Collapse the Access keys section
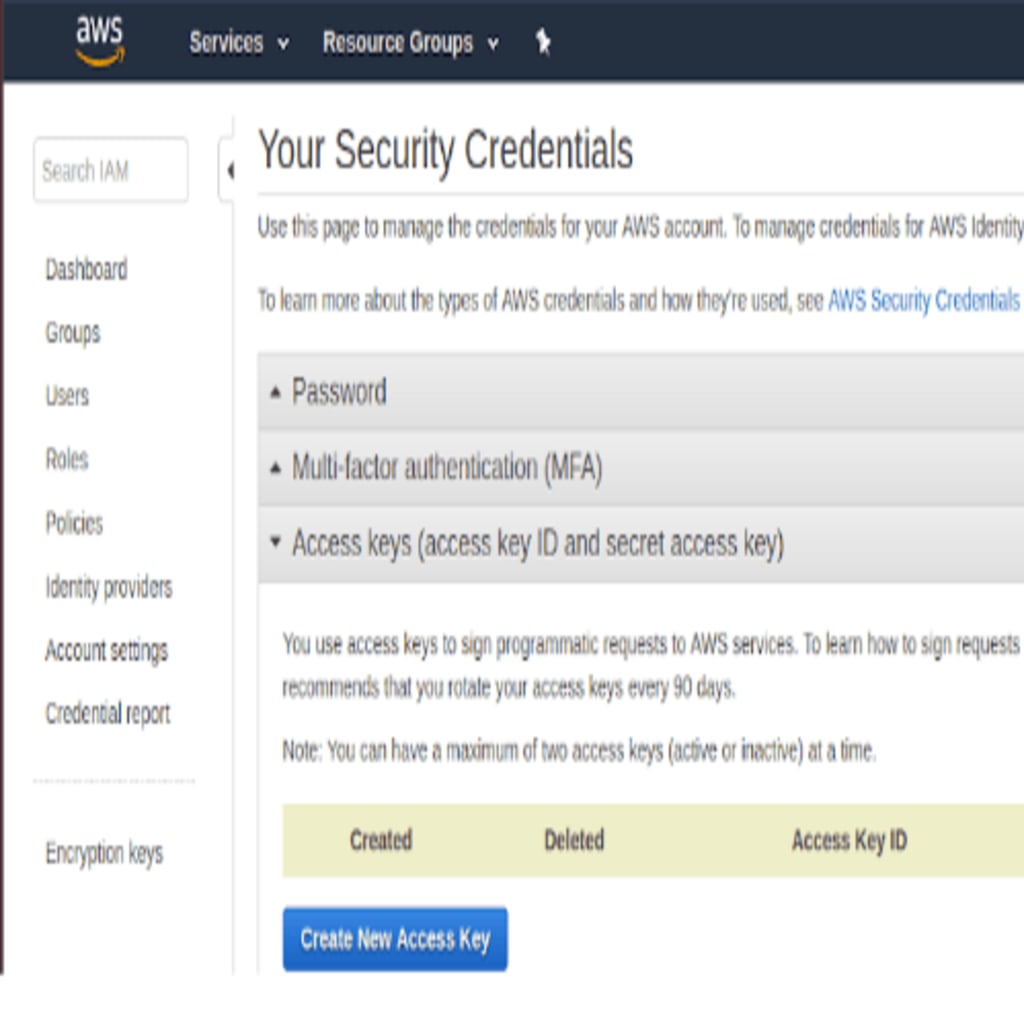Viewport: 1024px width, 1024px height. pos(641,544)
